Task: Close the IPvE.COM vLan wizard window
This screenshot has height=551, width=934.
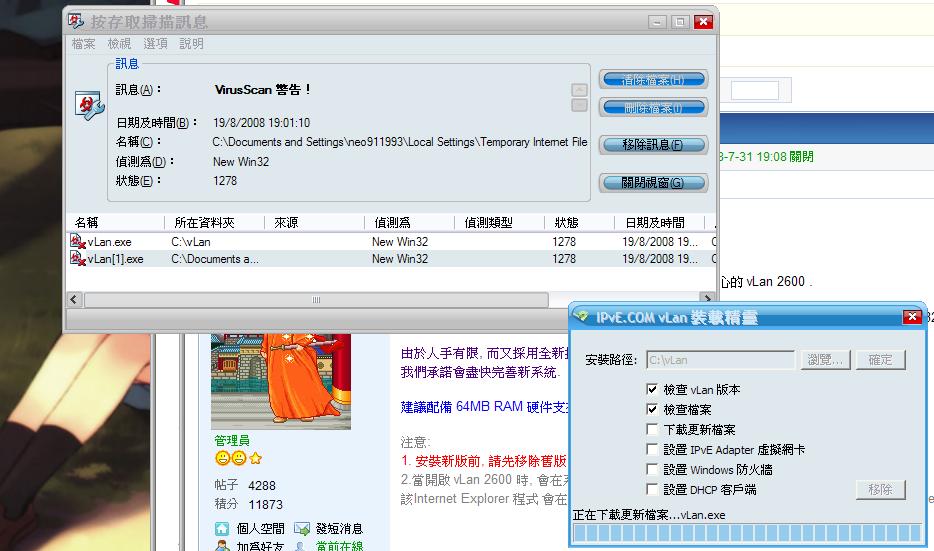Action: [x=912, y=317]
